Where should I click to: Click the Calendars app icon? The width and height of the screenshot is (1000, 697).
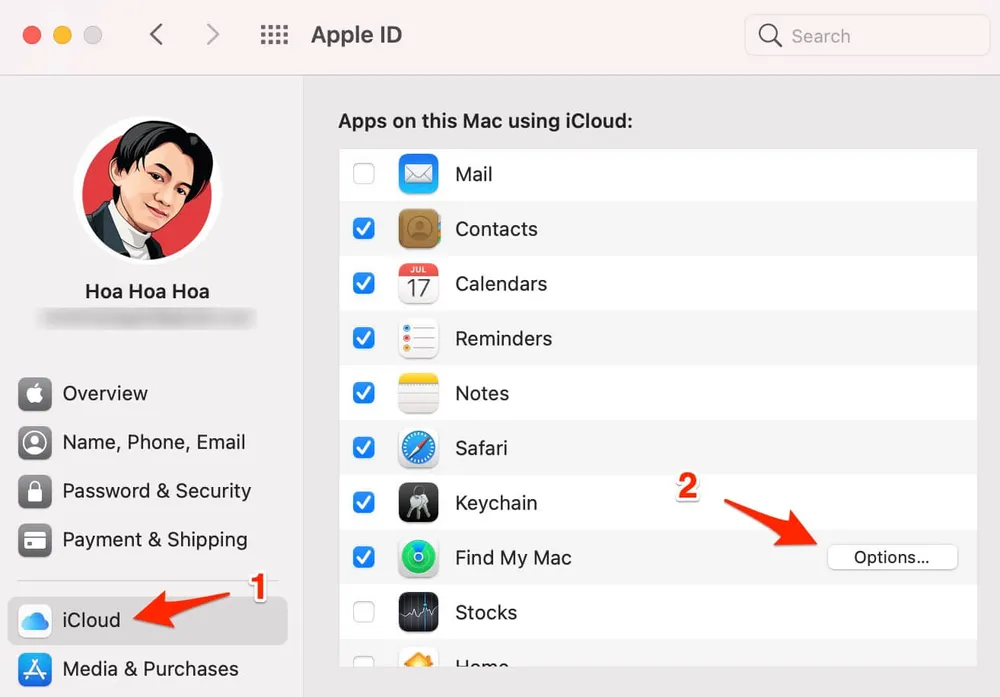[418, 284]
